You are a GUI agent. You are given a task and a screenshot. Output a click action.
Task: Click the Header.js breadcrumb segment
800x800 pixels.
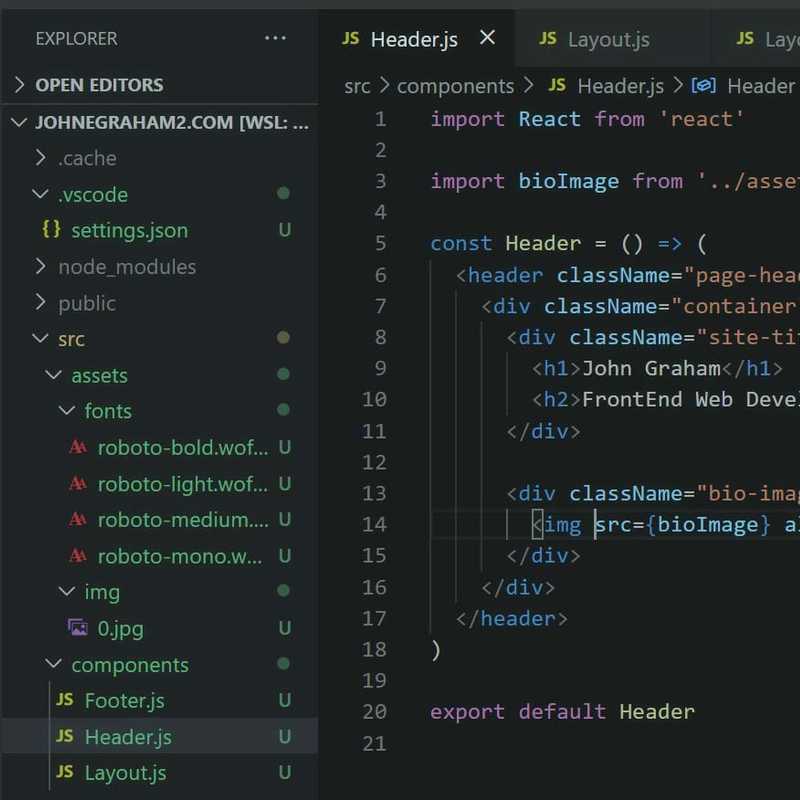click(620, 86)
